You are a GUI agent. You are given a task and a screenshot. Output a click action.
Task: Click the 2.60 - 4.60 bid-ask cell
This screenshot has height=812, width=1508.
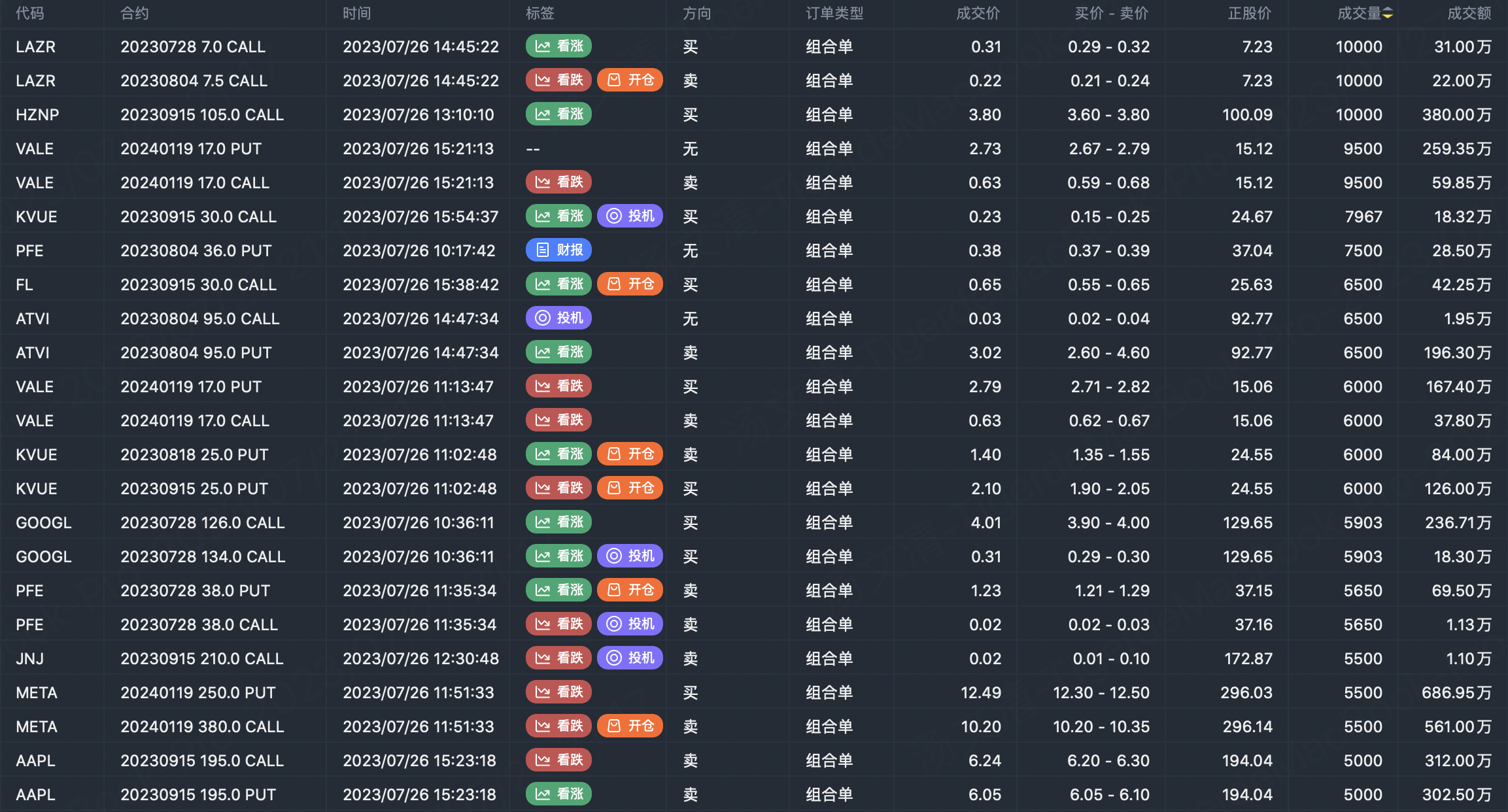[1108, 352]
